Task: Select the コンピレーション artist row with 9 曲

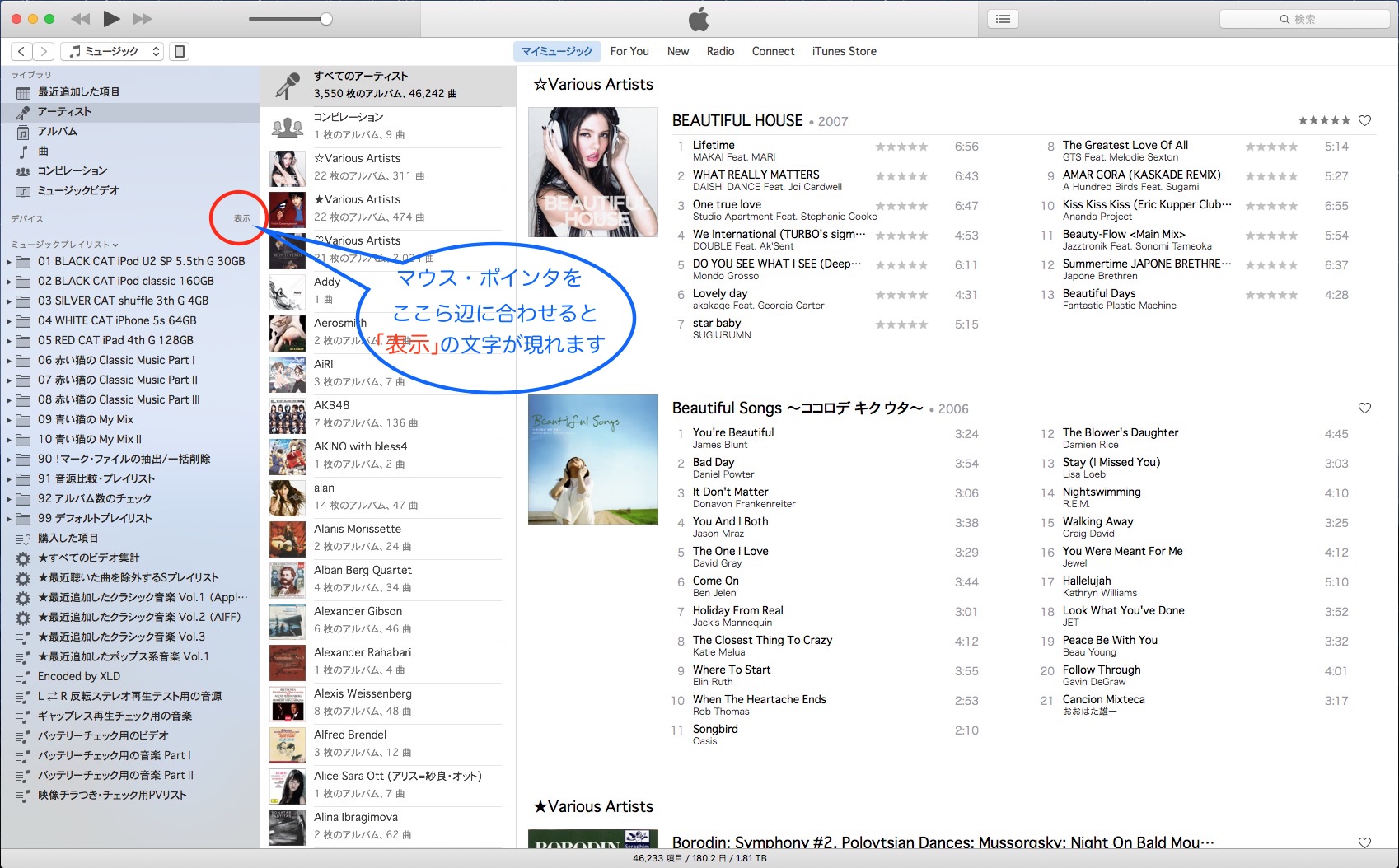Action: point(388,127)
